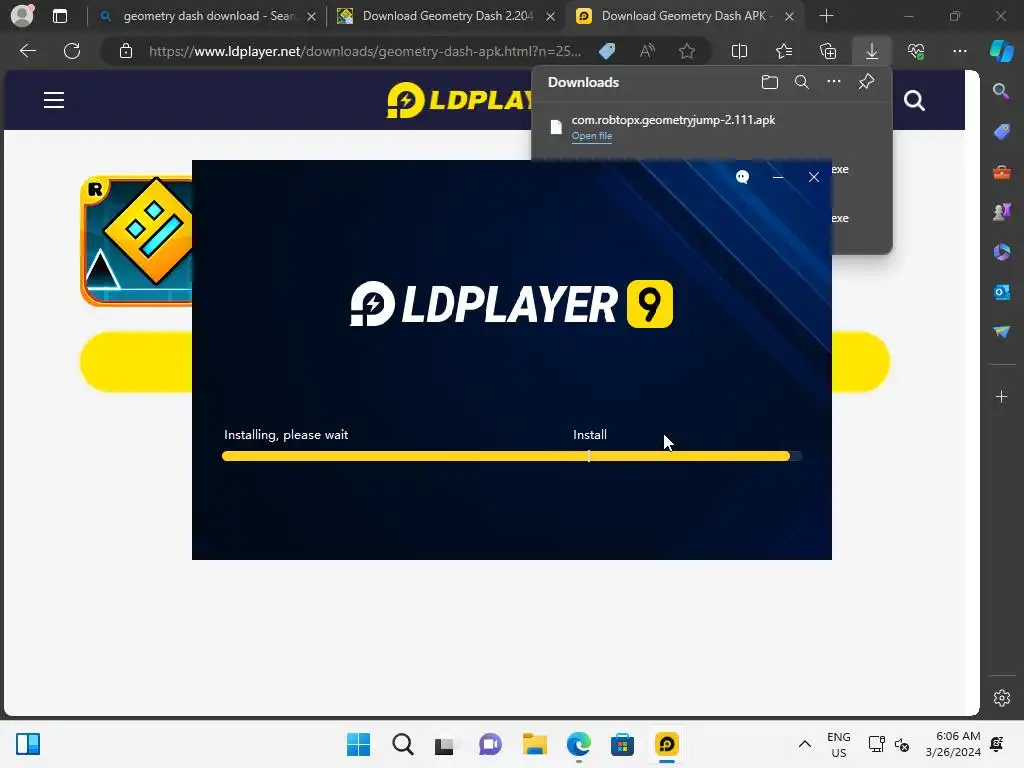Activate Read aloud icon in address bar

pos(647,51)
